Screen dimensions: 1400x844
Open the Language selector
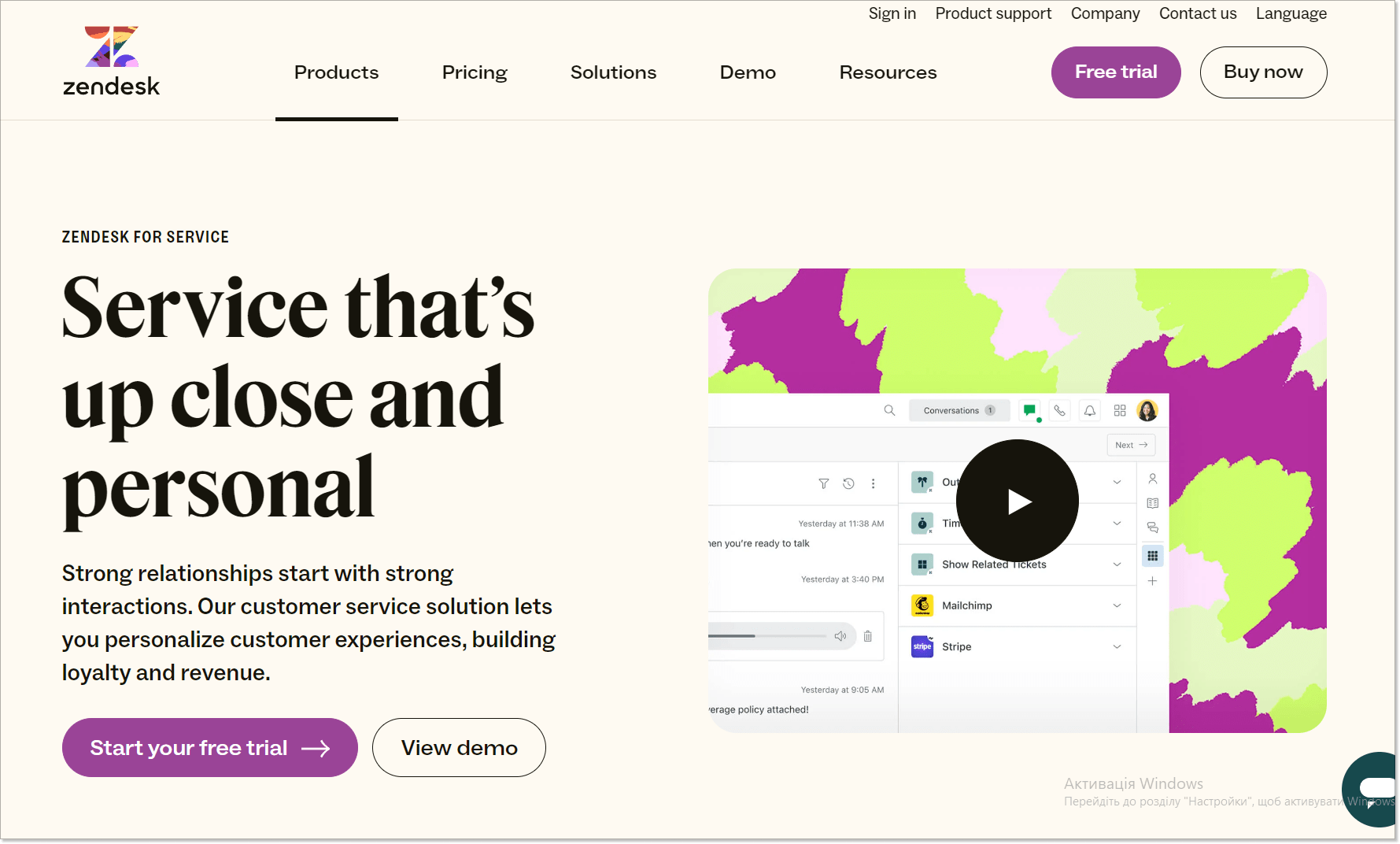click(x=1291, y=13)
